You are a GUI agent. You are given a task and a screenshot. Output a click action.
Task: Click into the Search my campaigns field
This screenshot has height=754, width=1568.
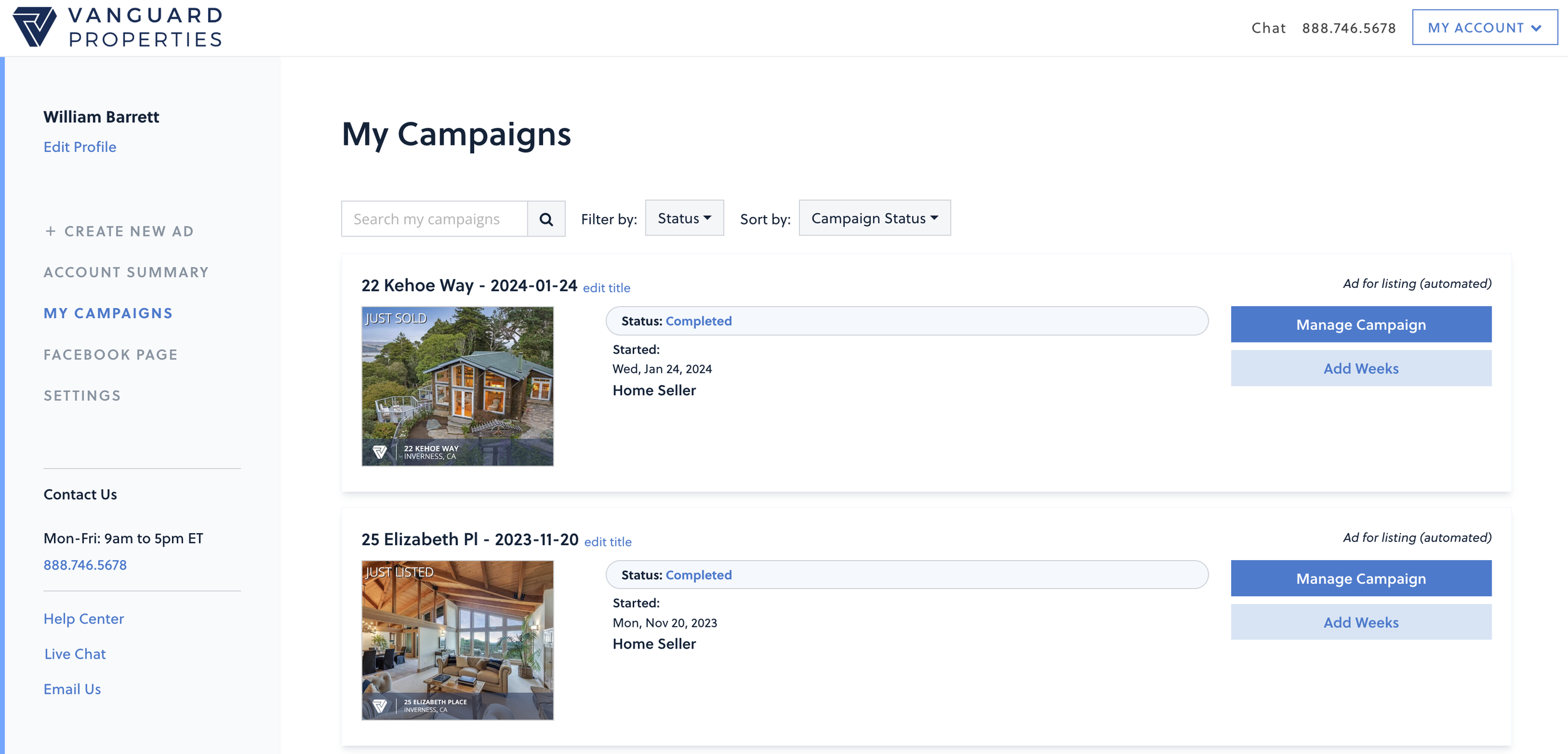(x=434, y=219)
